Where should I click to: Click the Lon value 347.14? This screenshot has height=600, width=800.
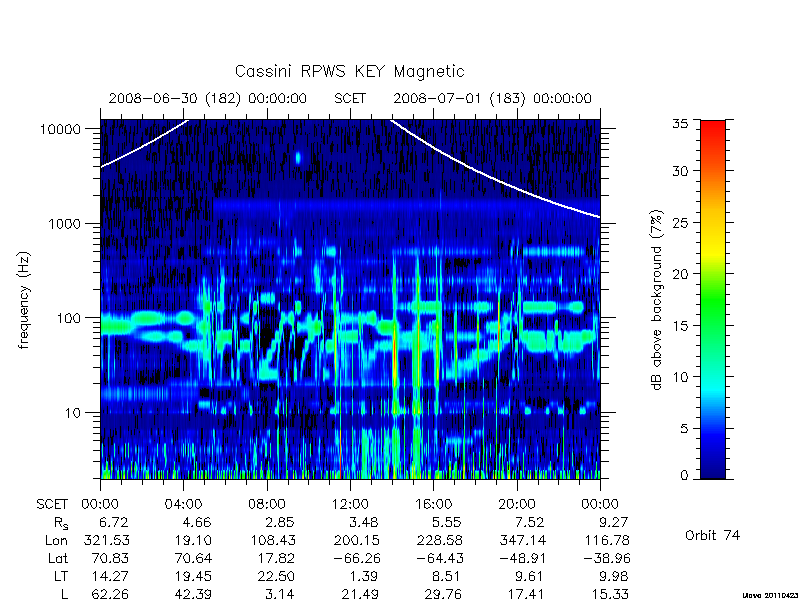tap(522, 540)
